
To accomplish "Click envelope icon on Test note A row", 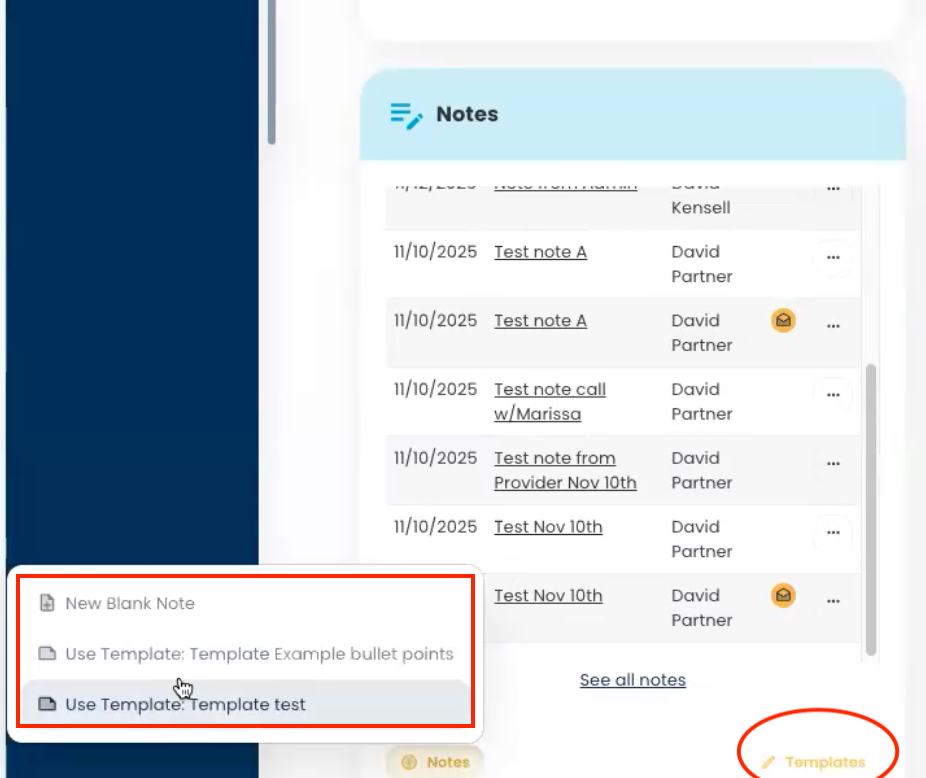I will [x=783, y=321].
